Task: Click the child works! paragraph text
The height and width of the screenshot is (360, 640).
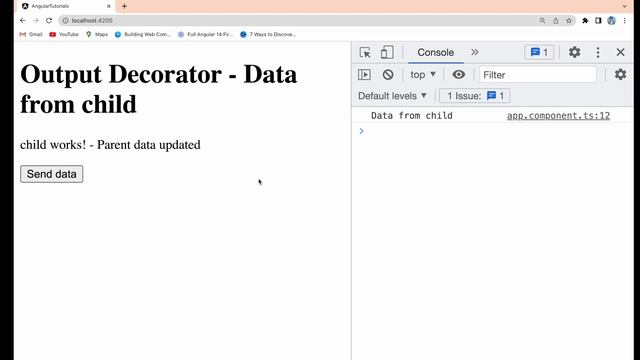Action: tap(110, 145)
